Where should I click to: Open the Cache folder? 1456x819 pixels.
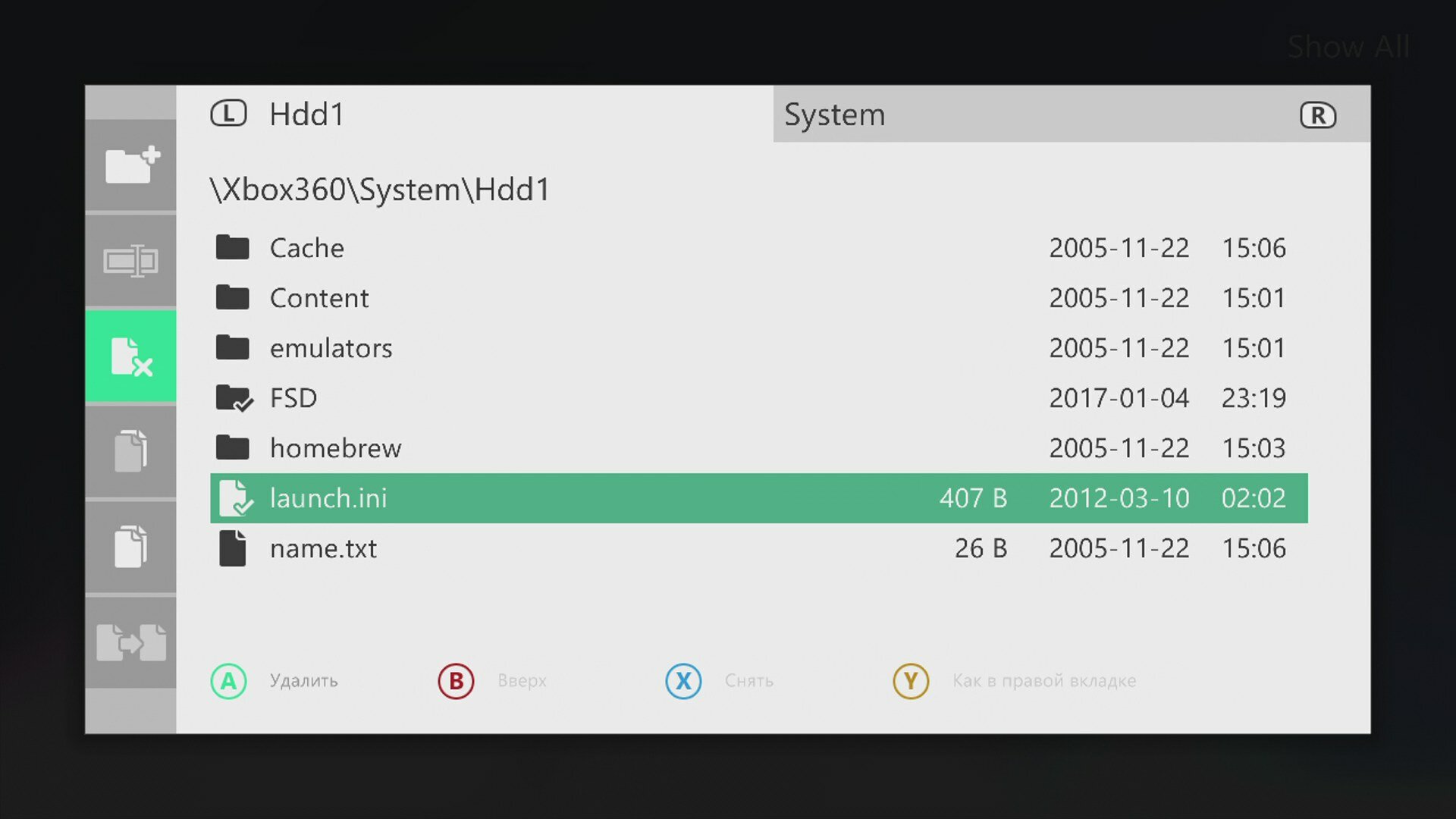coord(306,248)
